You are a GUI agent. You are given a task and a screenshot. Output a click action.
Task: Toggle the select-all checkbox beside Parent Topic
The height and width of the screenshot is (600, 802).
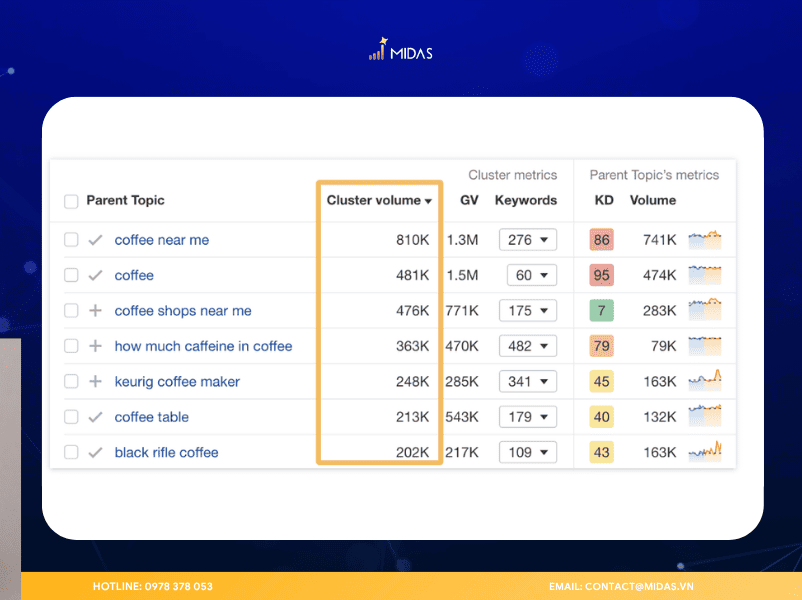71,201
